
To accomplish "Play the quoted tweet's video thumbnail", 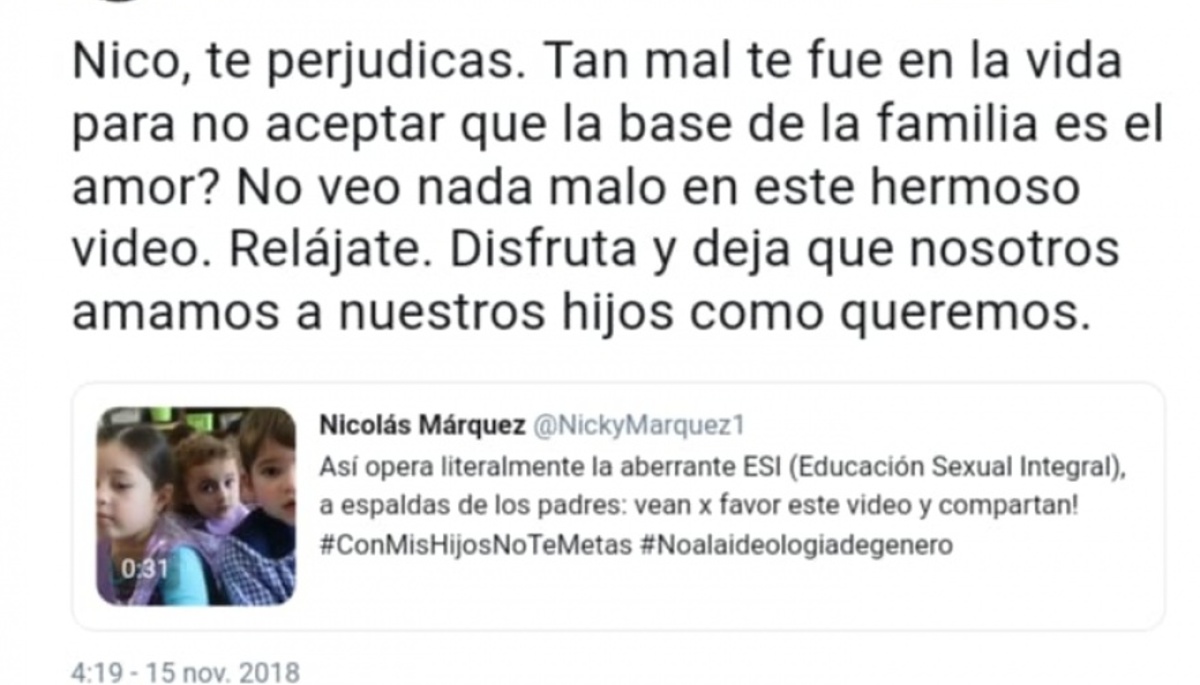I will point(196,506).
